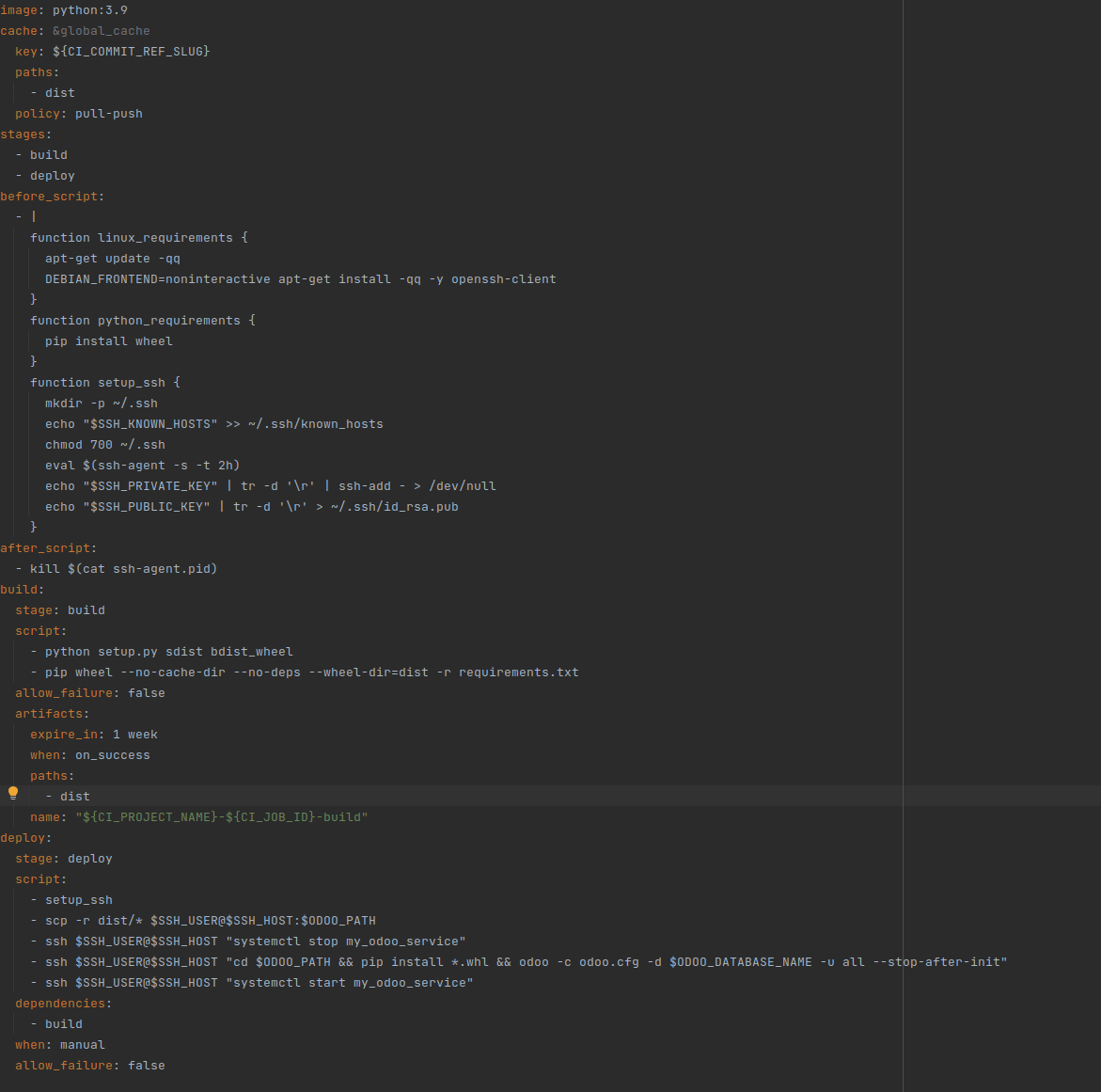This screenshot has height=1092, width=1101.
Task: Click 'kill $(cat ssh-agent.pid)' line
Action: [x=123, y=569]
